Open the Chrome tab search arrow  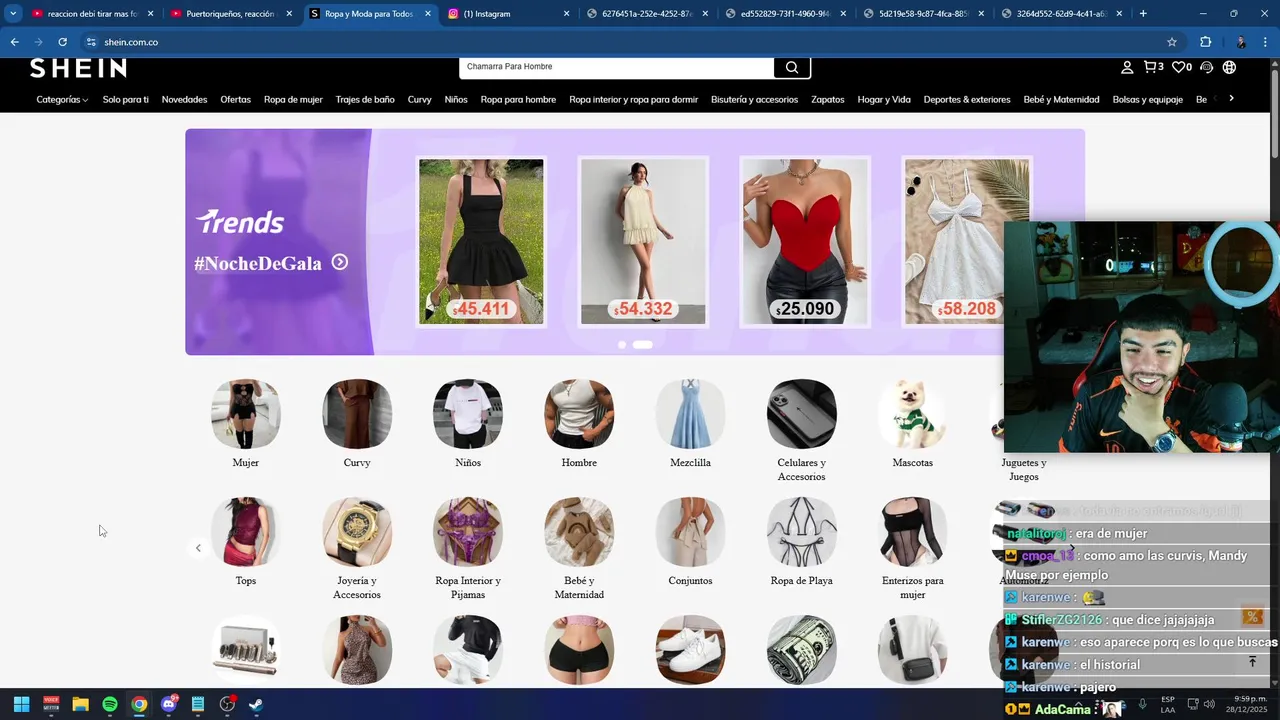[x=13, y=14]
